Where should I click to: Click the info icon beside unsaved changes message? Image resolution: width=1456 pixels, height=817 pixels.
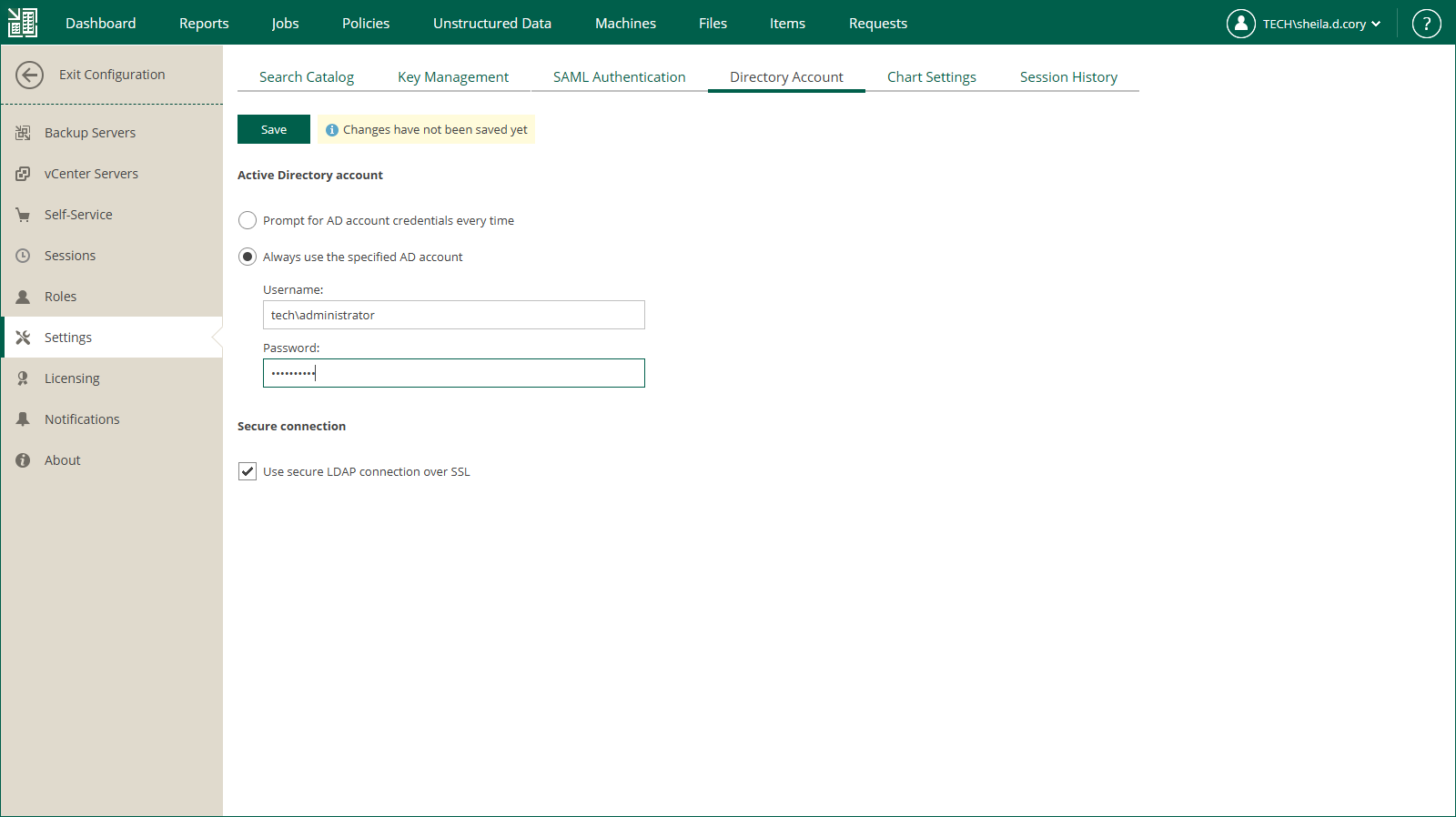[x=331, y=130]
